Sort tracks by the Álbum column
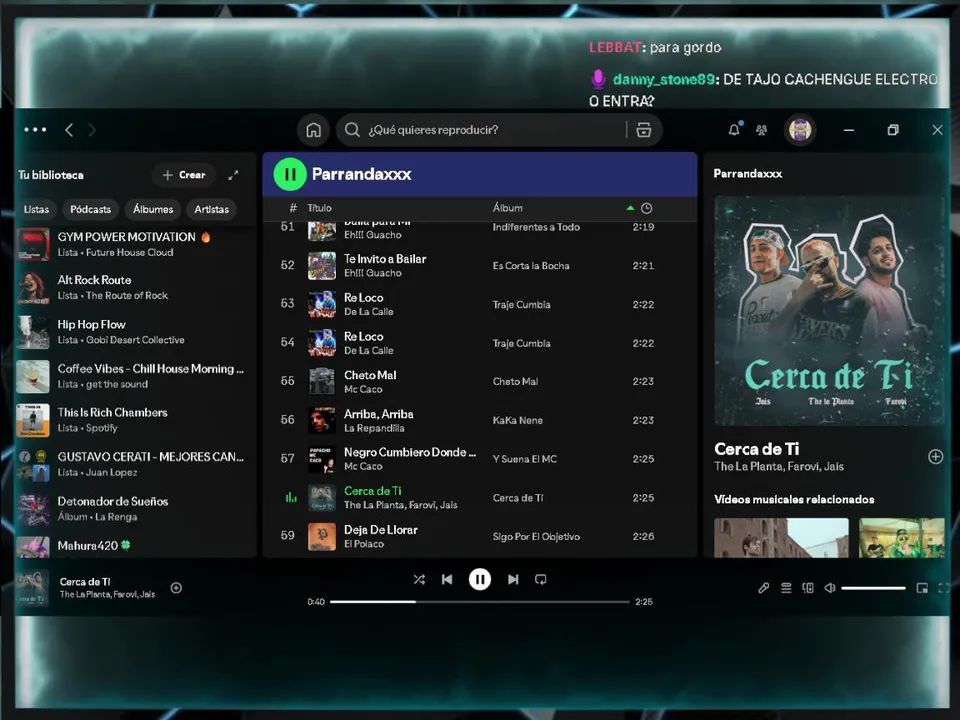The height and width of the screenshot is (720, 960). tap(508, 208)
